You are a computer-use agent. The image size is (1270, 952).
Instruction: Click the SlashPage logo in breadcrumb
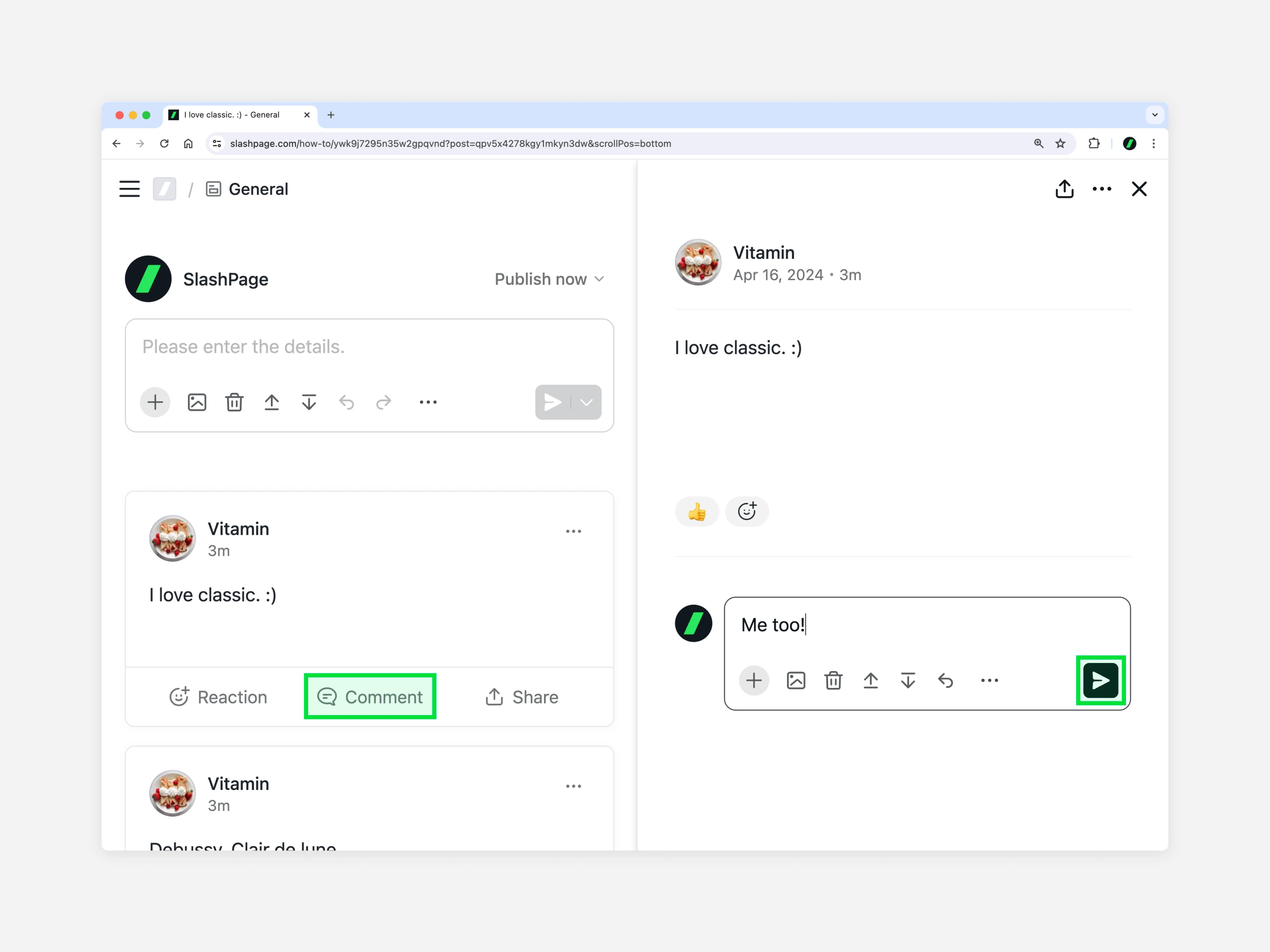[x=164, y=189]
